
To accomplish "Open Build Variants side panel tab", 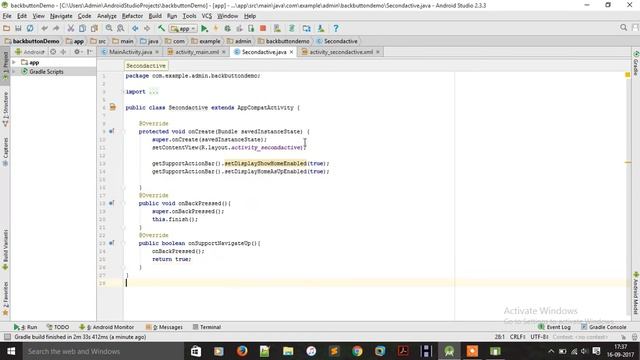I will [x=5, y=250].
